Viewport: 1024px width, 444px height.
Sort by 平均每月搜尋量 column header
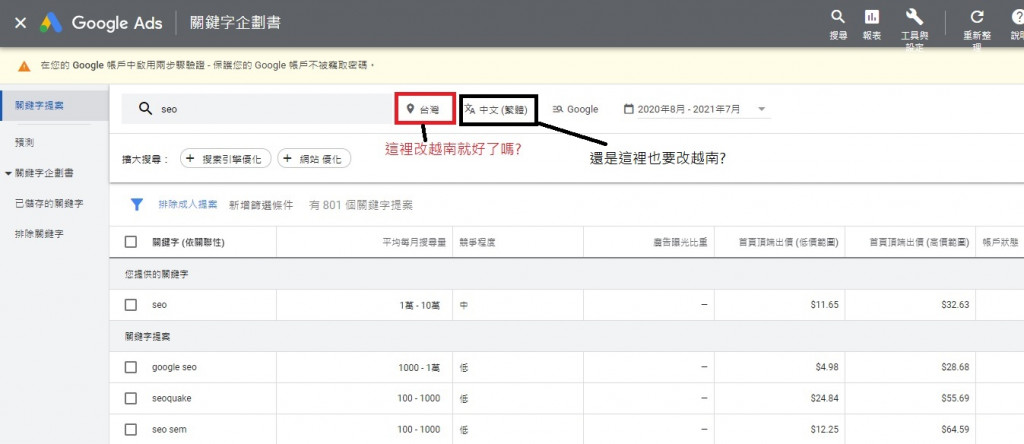(x=414, y=242)
